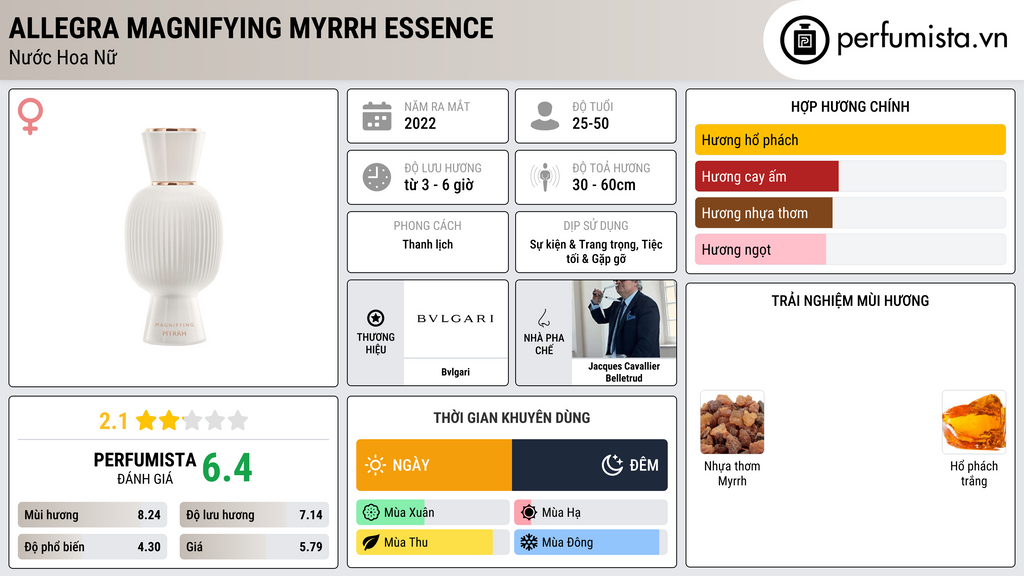
Task: Click the leaf icon for Mùa Thu
Action: [x=371, y=543]
